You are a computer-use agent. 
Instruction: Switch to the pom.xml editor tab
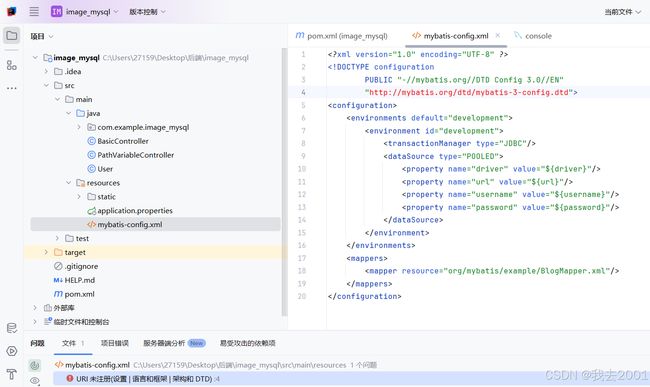click(x=342, y=36)
